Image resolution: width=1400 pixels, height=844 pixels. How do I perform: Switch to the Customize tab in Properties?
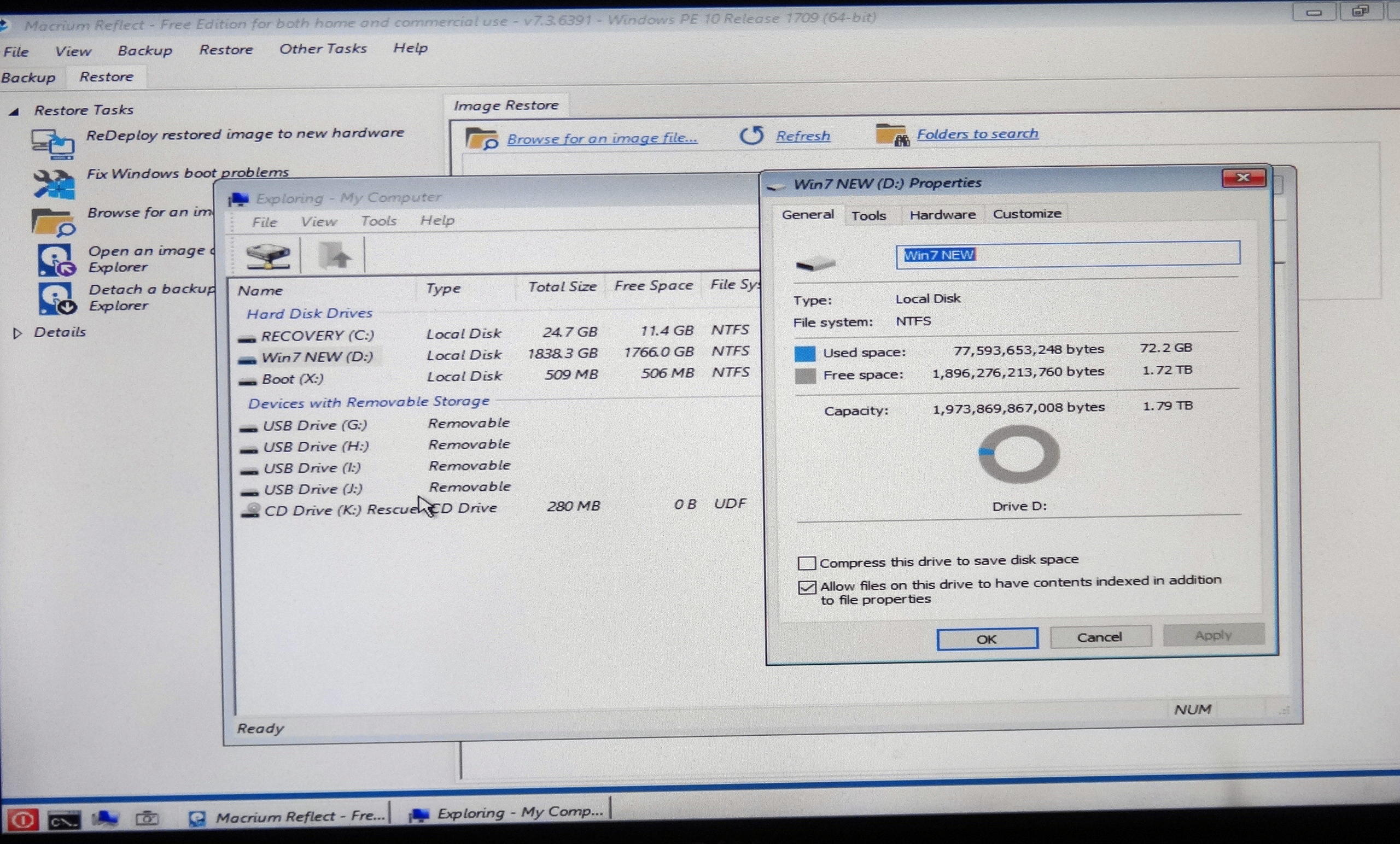pyautogui.click(x=1026, y=214)
